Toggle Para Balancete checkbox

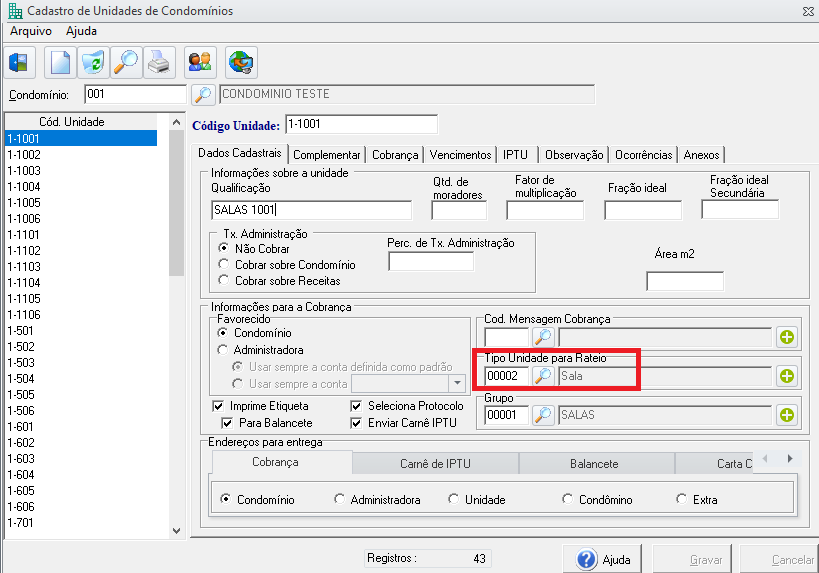[x=227, y=423]
